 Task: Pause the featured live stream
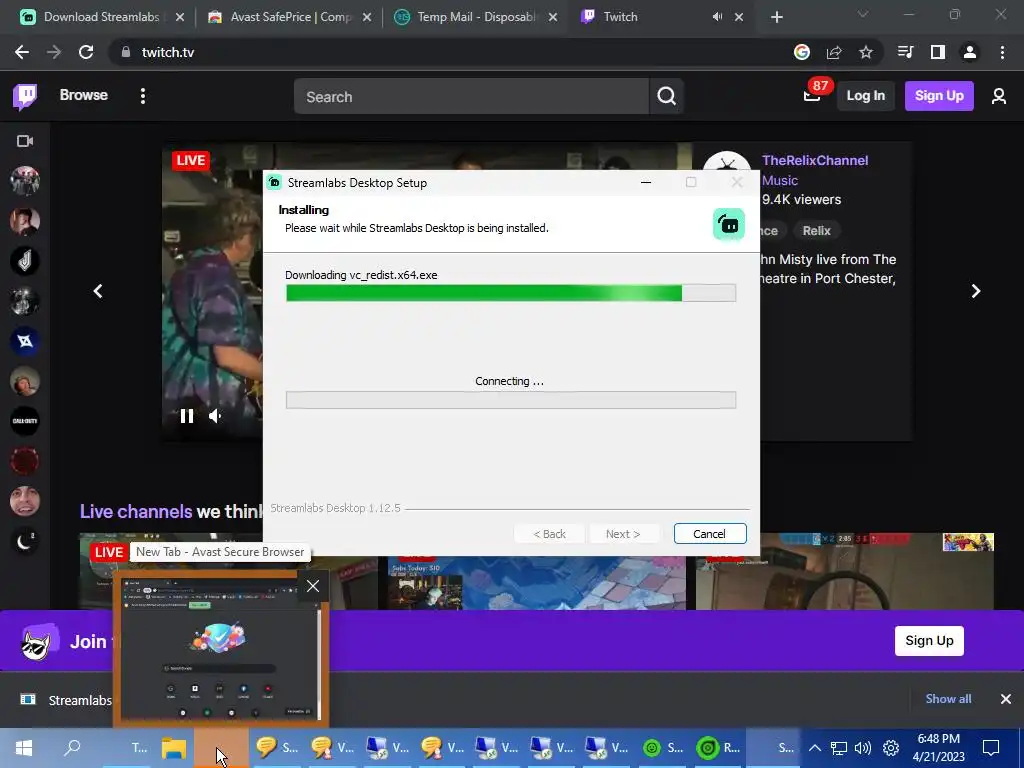point(187,416)
